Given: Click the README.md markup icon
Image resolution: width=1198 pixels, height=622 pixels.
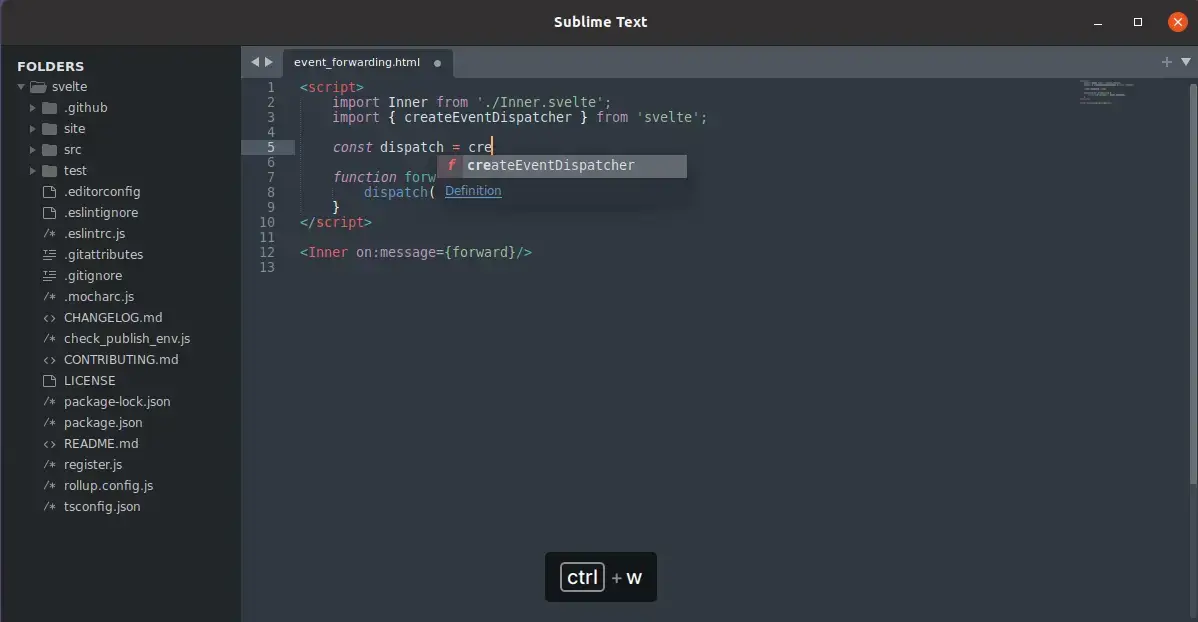Looking at the screenshot, I should tap(50, 444).
